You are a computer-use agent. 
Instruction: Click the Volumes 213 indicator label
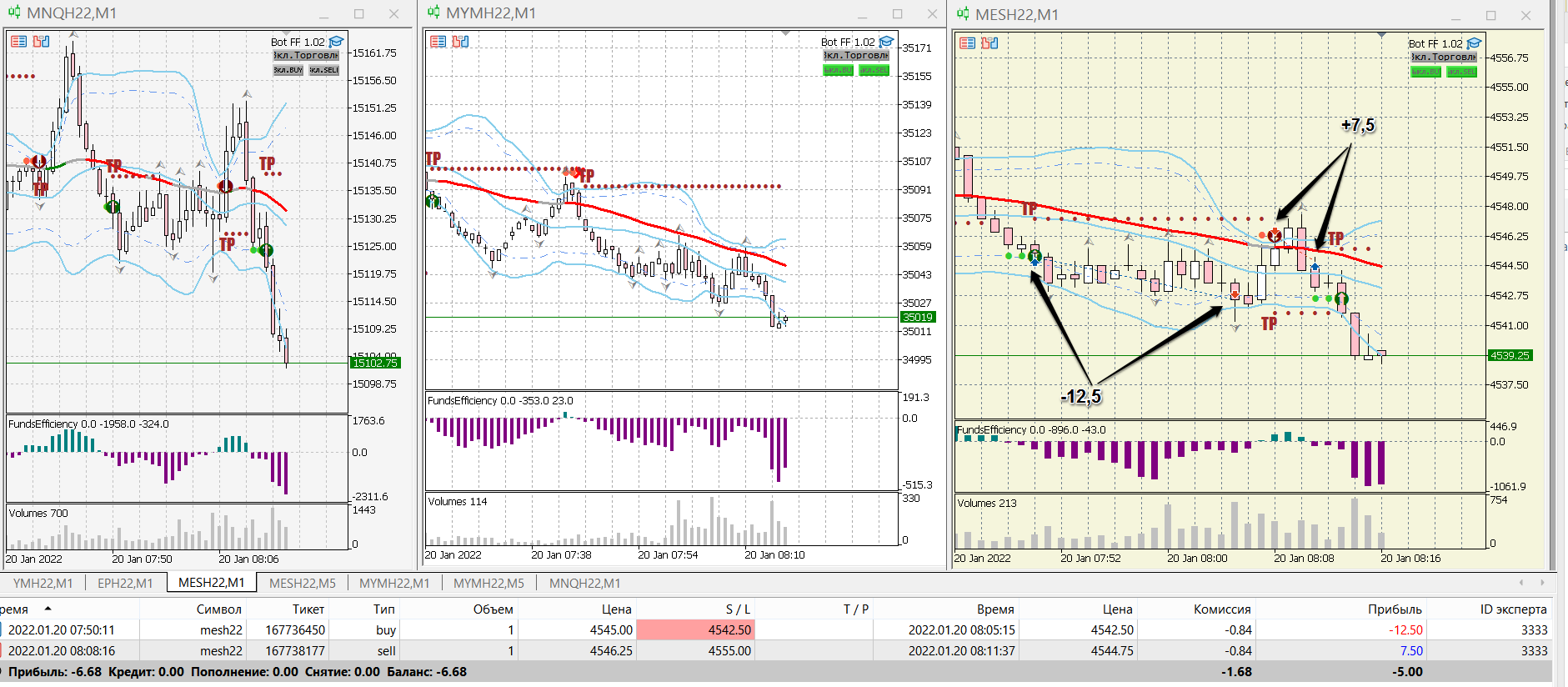click(x=987, y=503)
